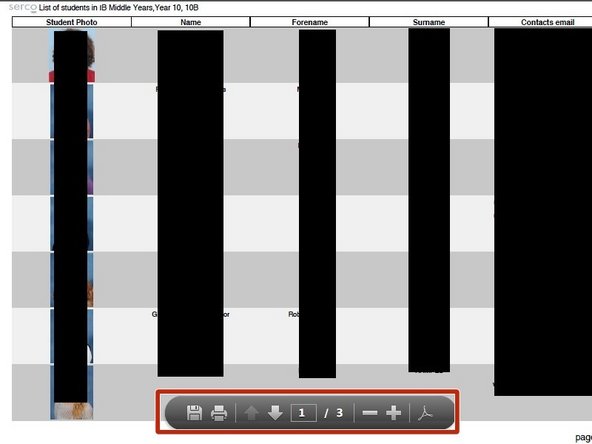Click the page number input field
592x444 pixels.
tap(304, 413)
